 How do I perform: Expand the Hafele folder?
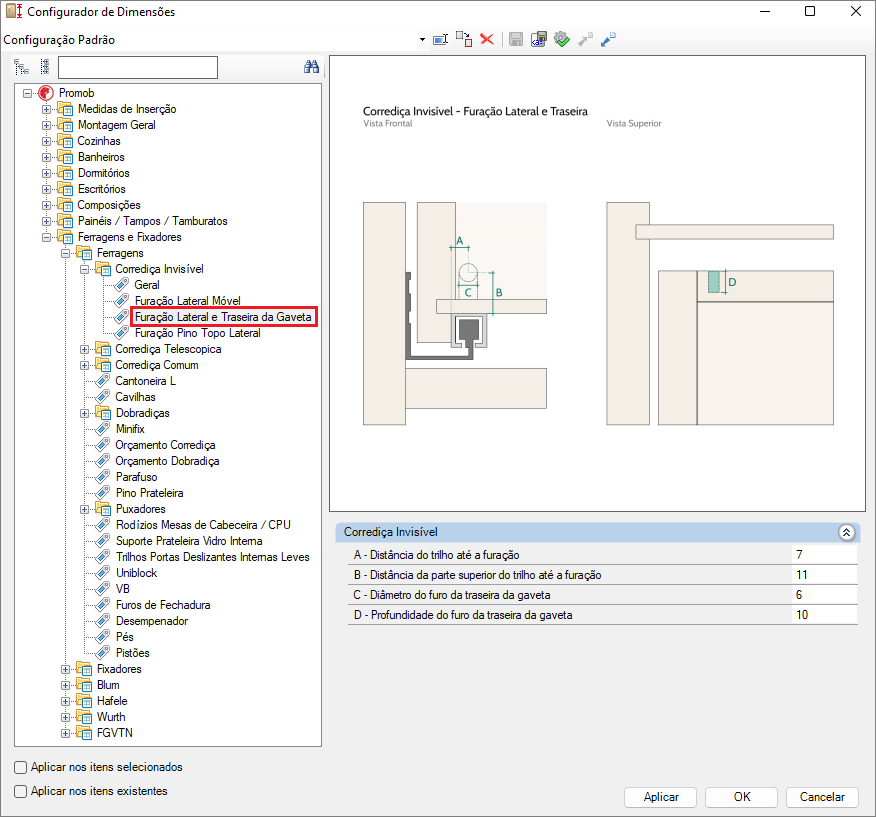[65, 701]
